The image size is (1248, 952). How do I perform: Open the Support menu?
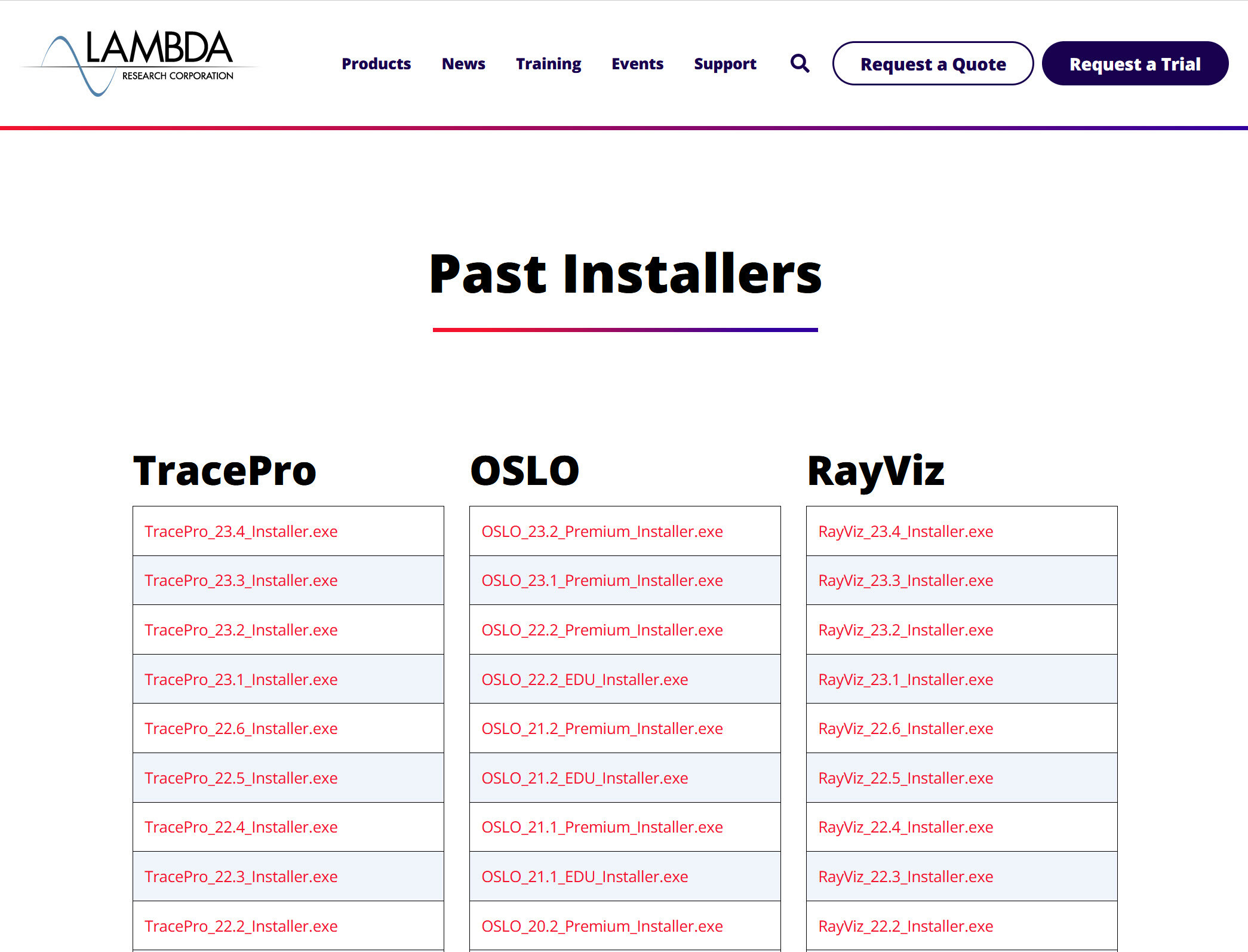[725, 63]
